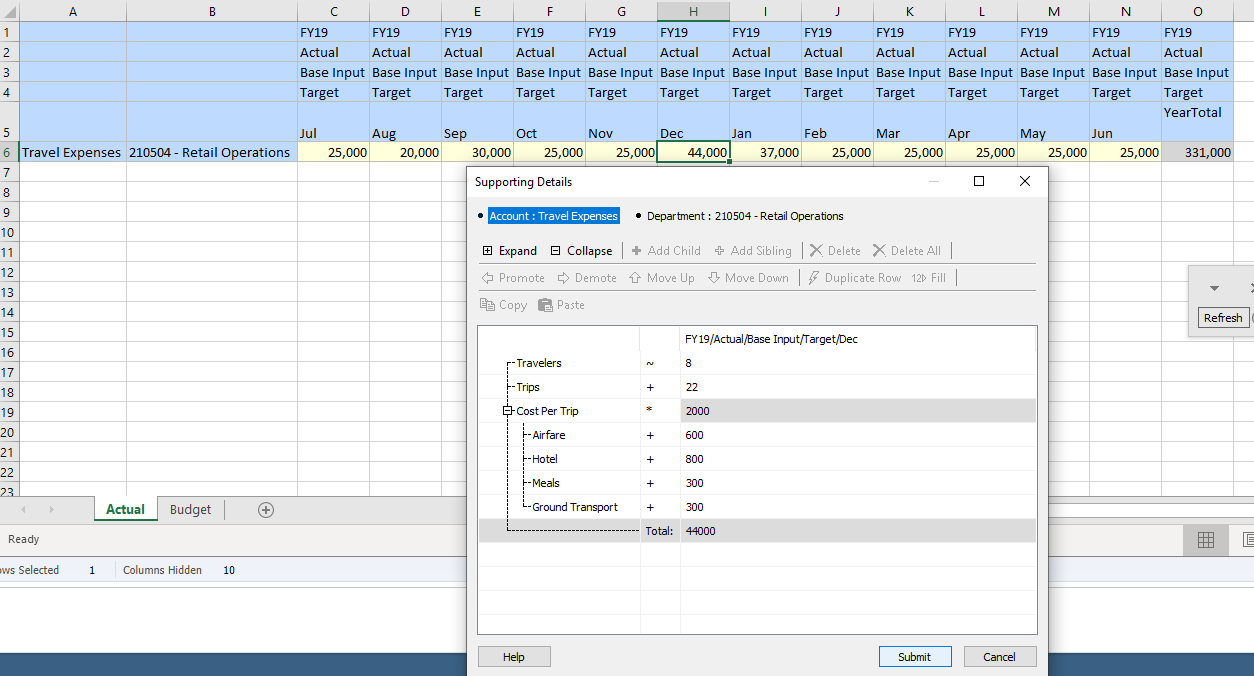Screen dimensions: 1254x676
Task: Switch to Normal view icon
Action: 1206,540
